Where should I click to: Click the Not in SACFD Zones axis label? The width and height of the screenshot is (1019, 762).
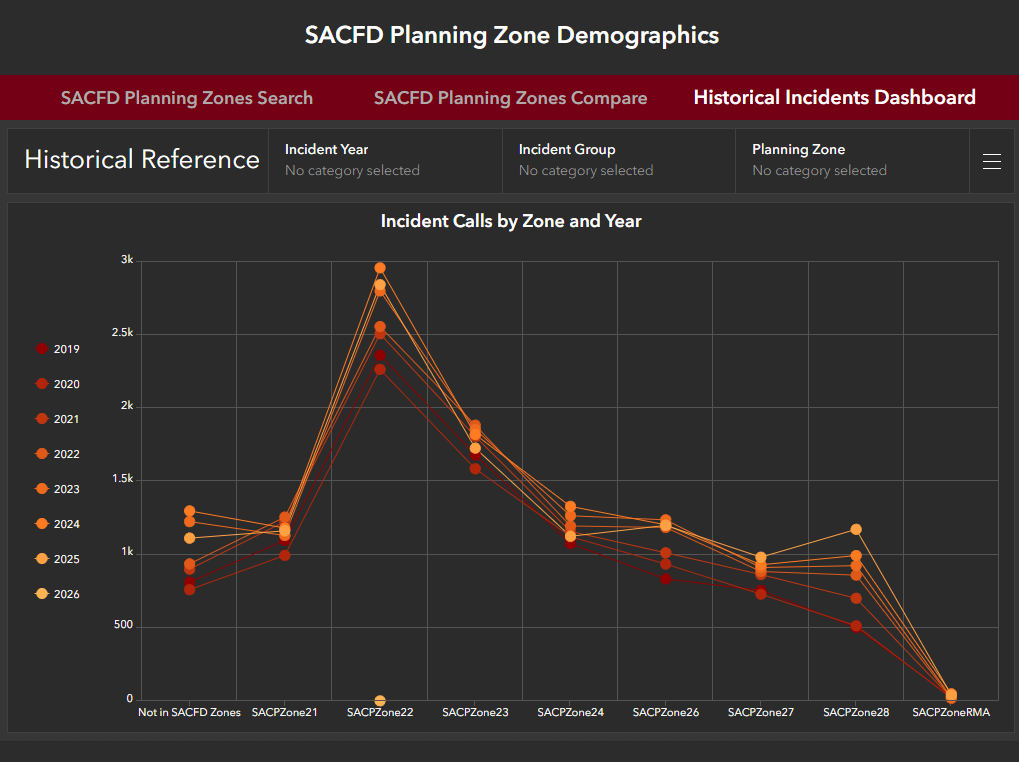pyautogui.click(x=189, y=713)
